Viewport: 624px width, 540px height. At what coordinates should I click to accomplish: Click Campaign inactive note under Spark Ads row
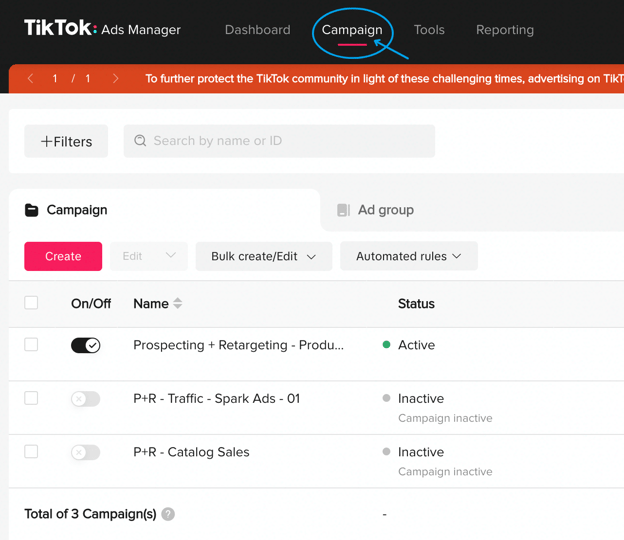(x=445, y=418)
